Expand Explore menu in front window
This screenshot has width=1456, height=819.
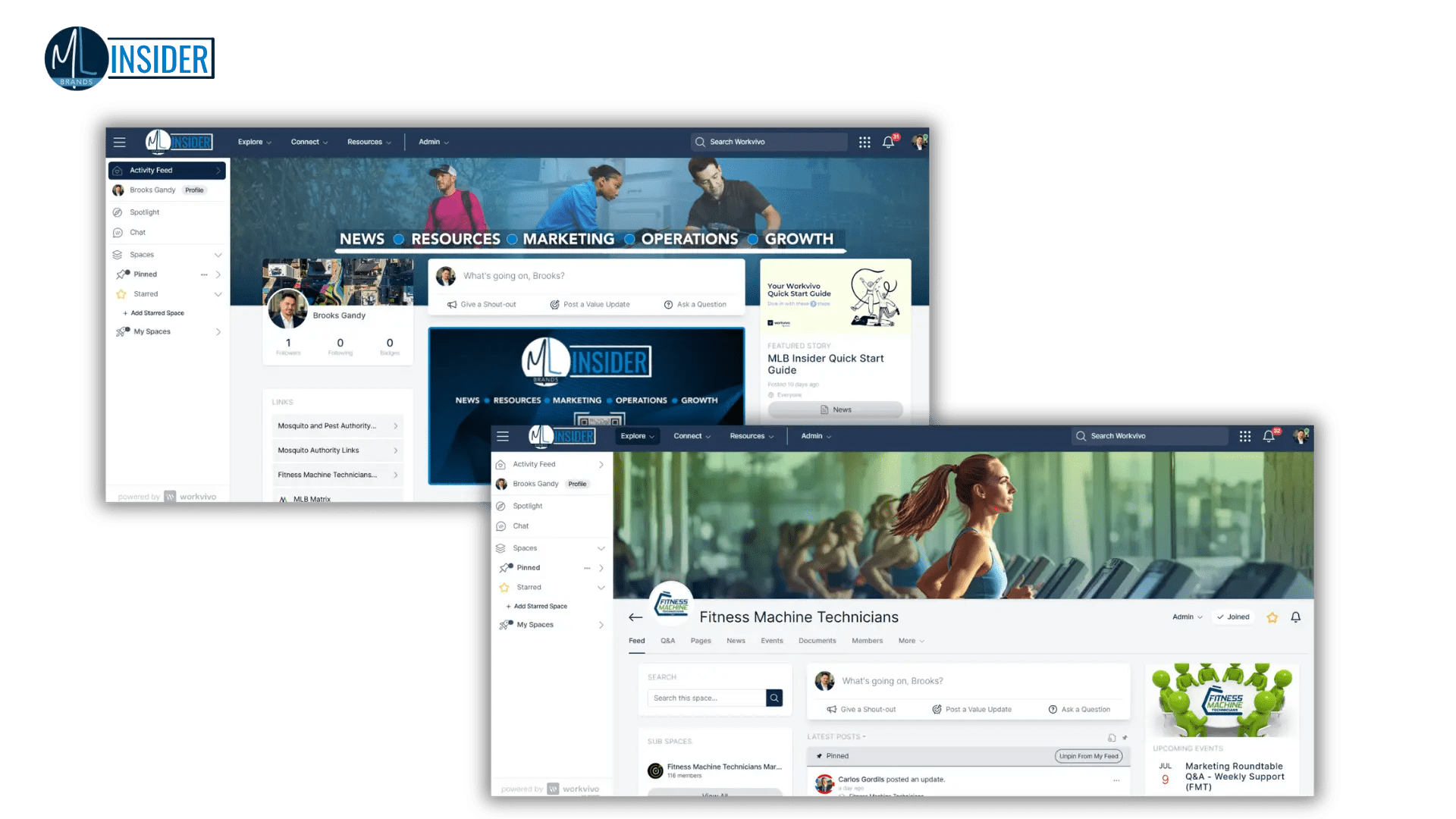pos(638,436)
